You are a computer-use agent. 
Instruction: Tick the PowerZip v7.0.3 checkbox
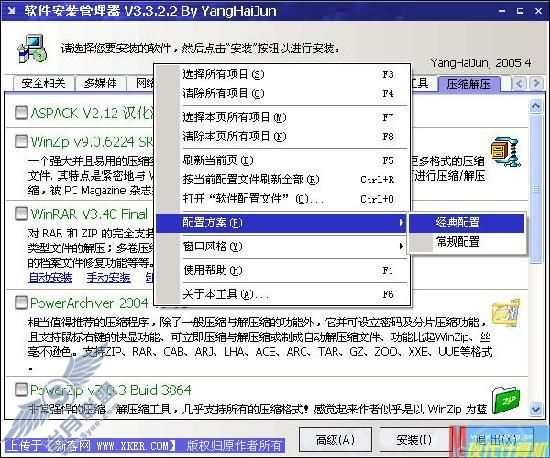[21, 389]
